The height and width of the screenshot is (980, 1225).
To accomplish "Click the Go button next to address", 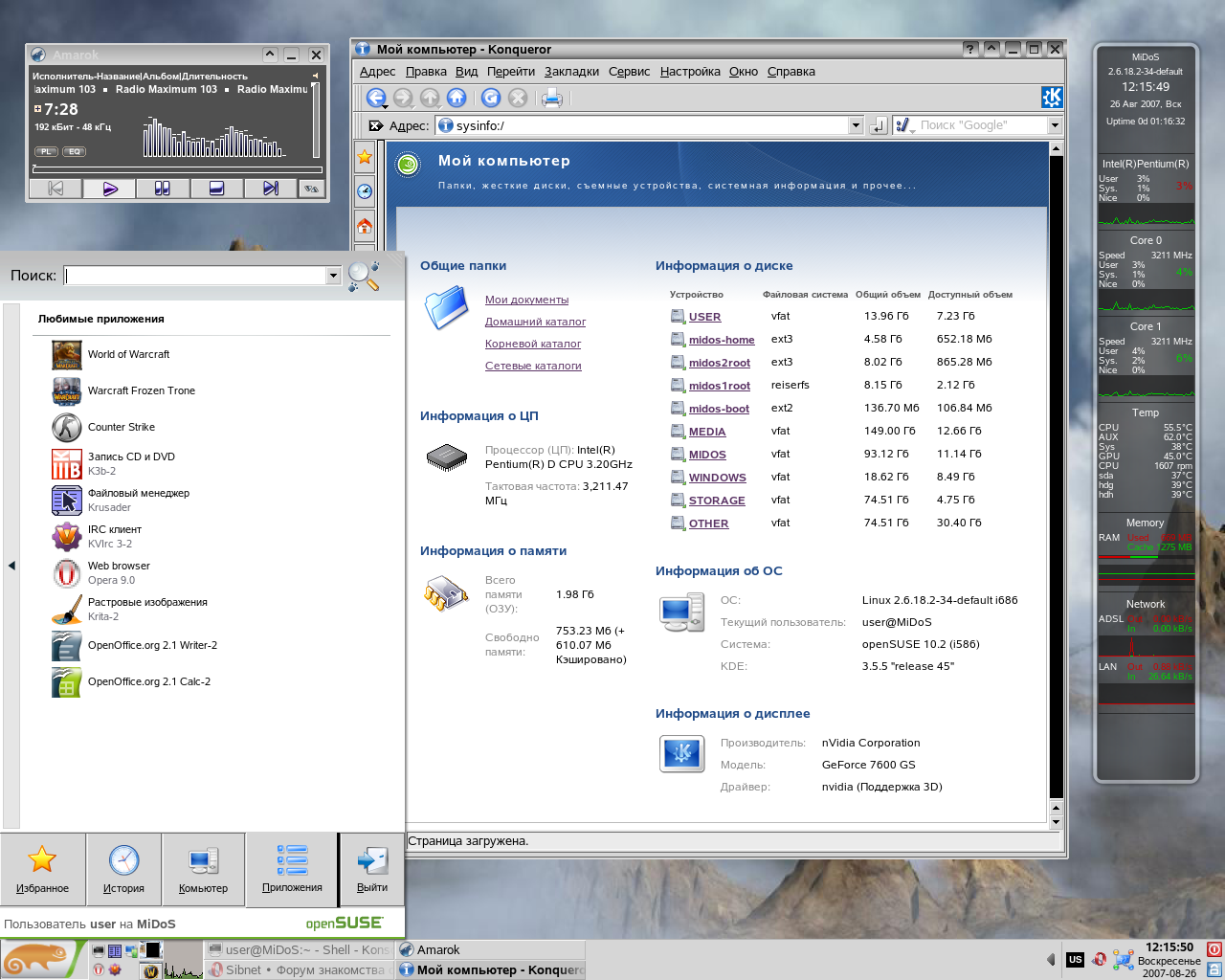I will click(x=879, y=125).
